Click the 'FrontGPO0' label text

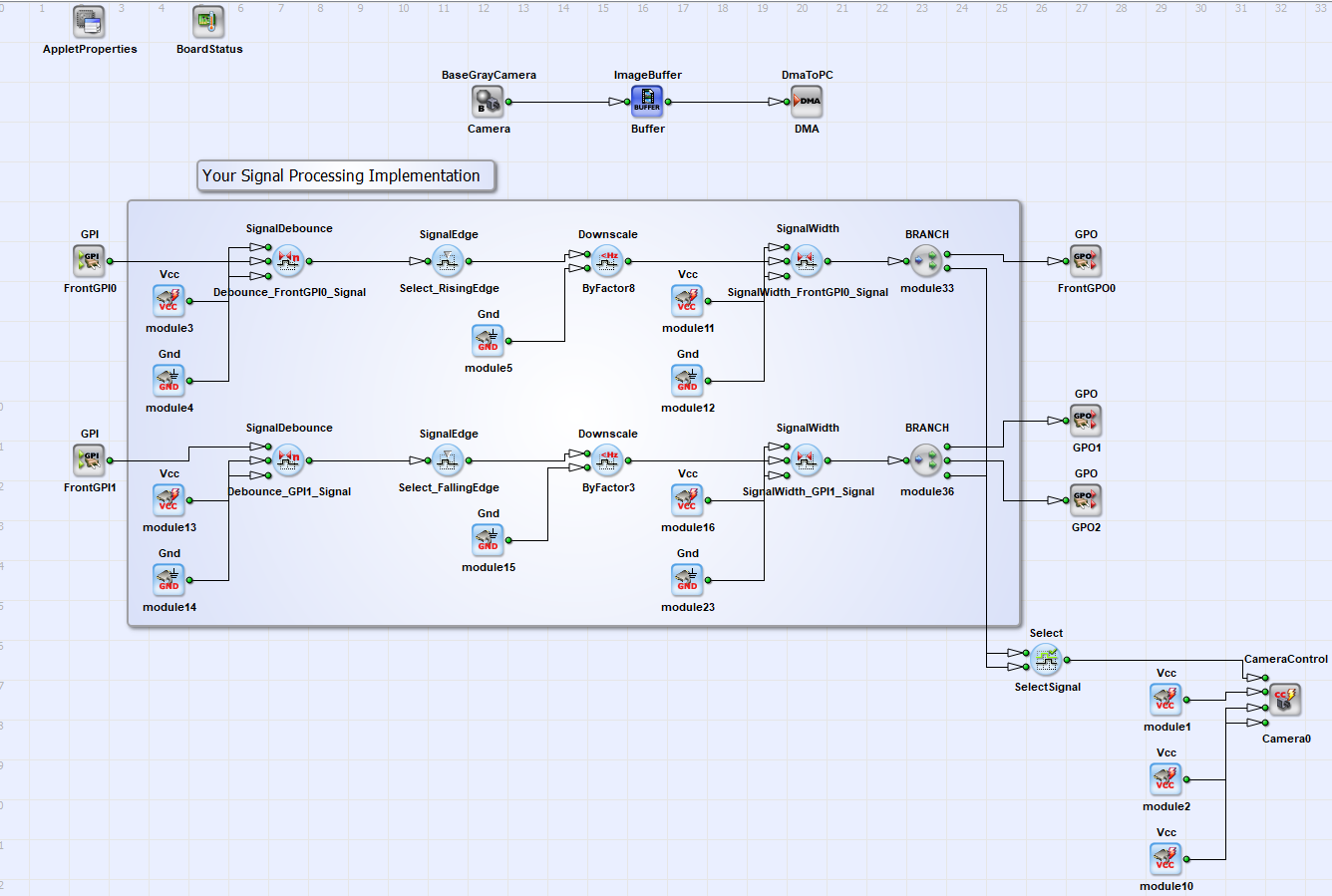(x=1087, y=288)
